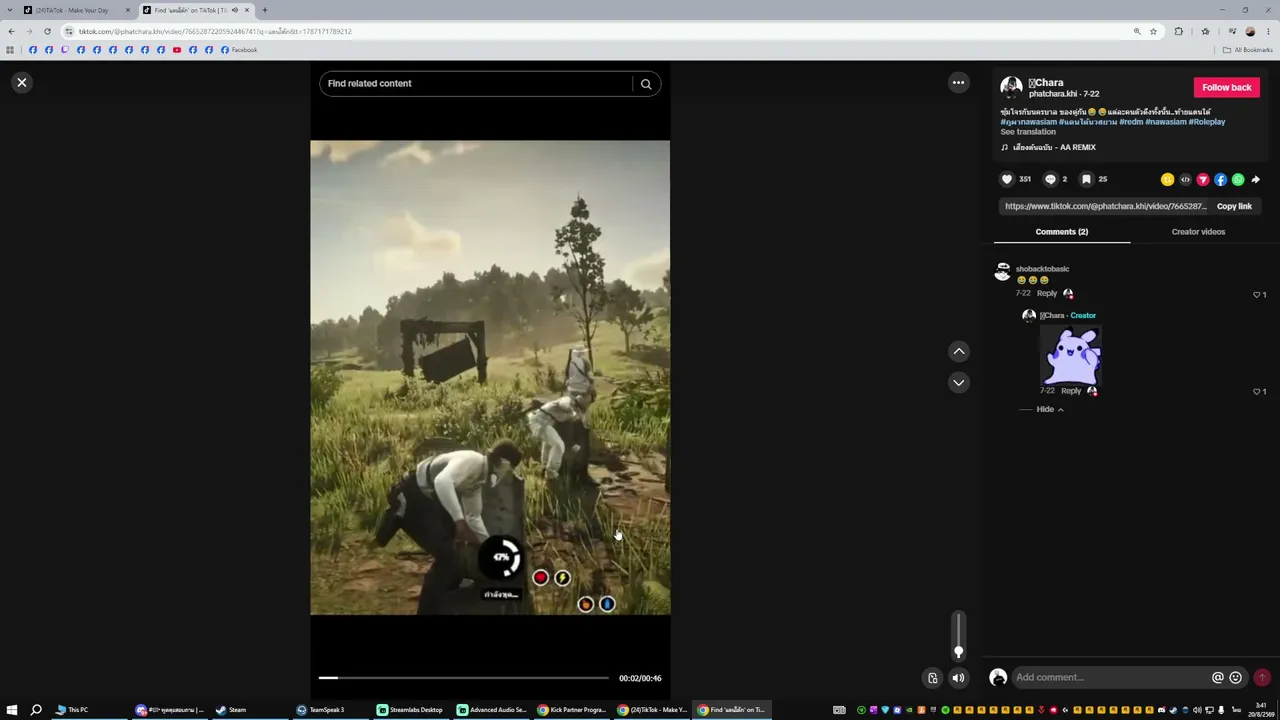
Task: Like the video with heart icon
Action: click(x=1007, y=180)
